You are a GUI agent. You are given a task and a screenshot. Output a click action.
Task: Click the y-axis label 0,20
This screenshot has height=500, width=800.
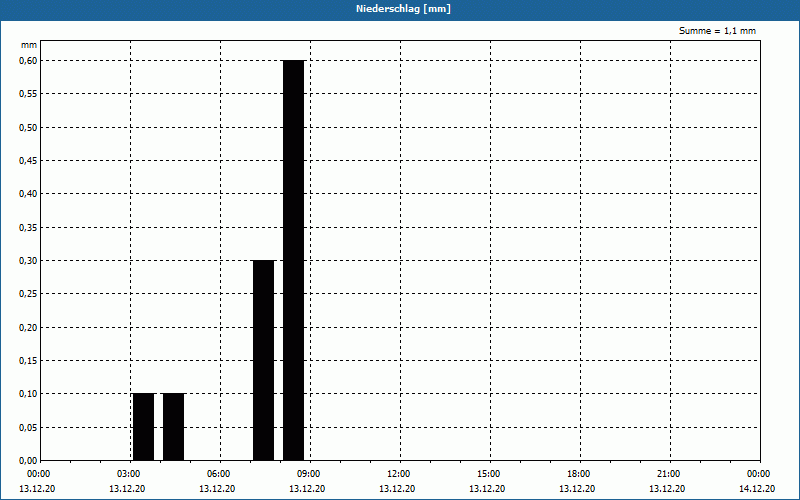coord(28,328)
